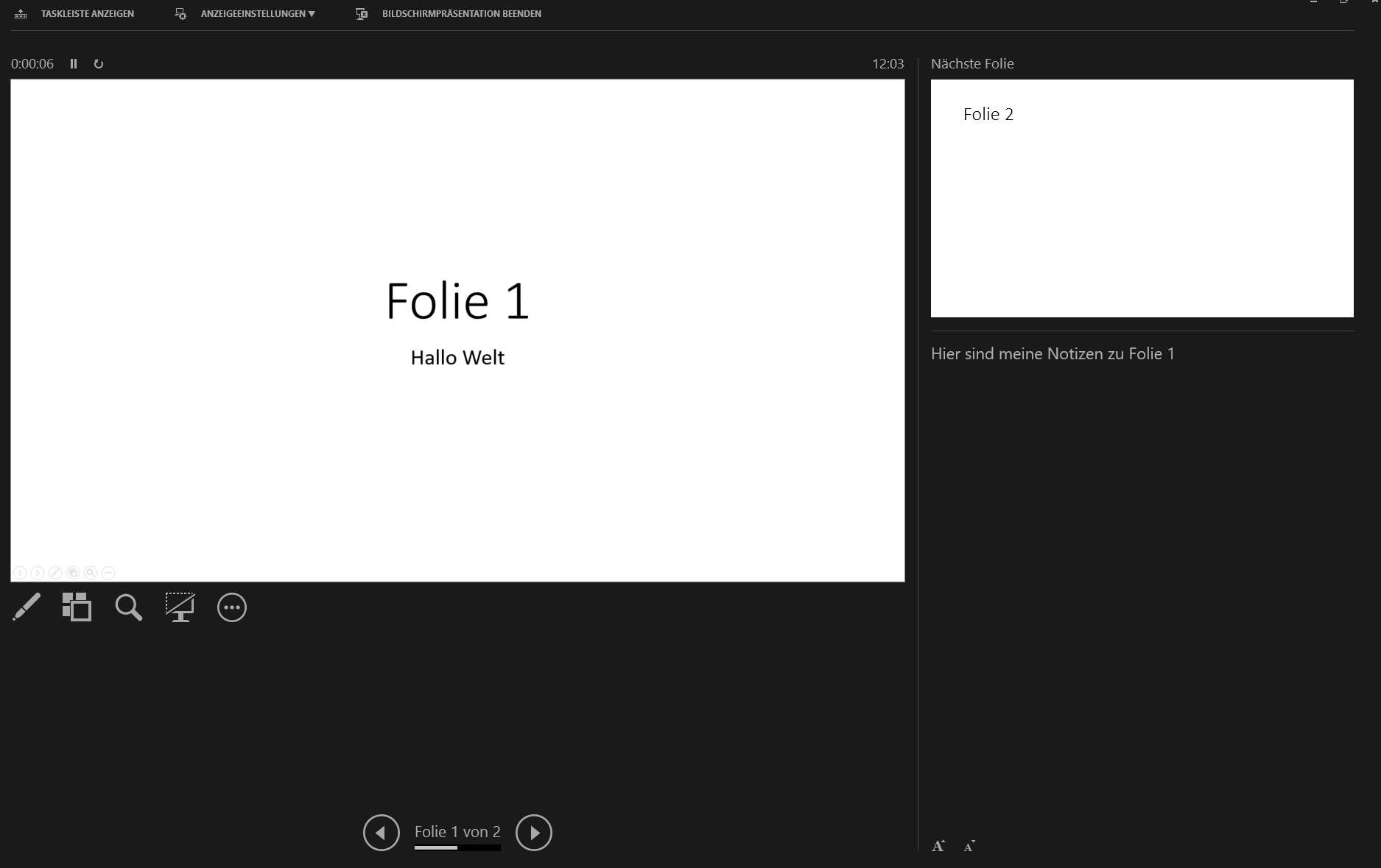The image size is (1381, 868).
Task: Black out the slideshow with monitor icon
Action: tap(180, 607)
